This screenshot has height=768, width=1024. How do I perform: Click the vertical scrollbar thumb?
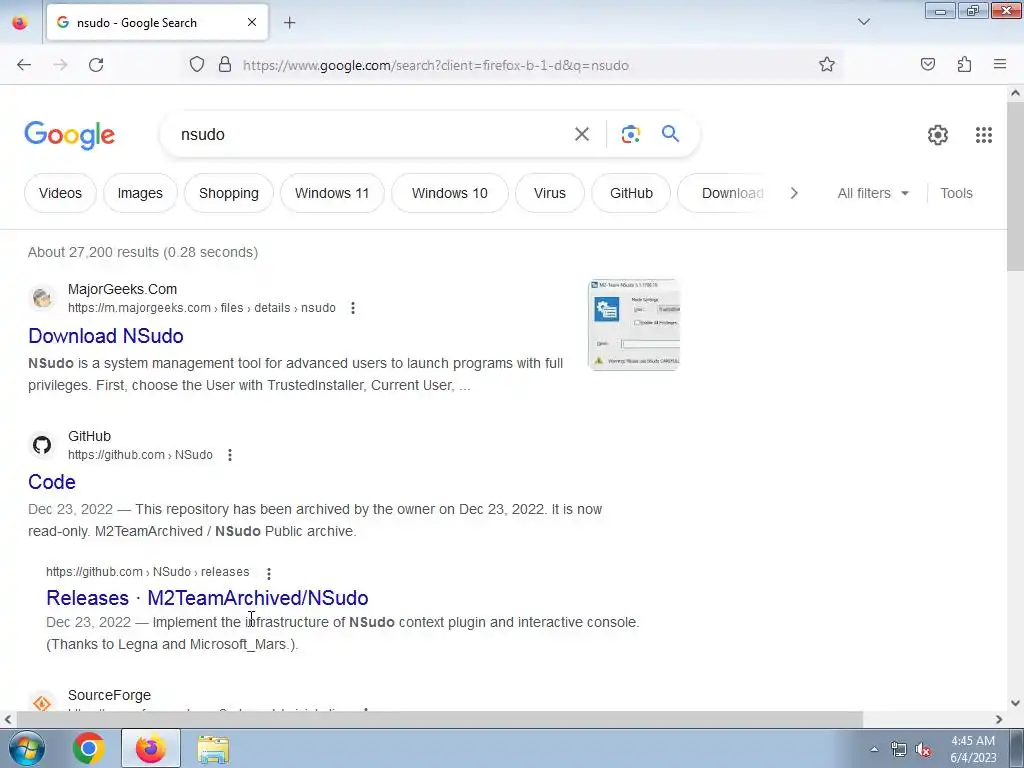tap(1015, 186)
